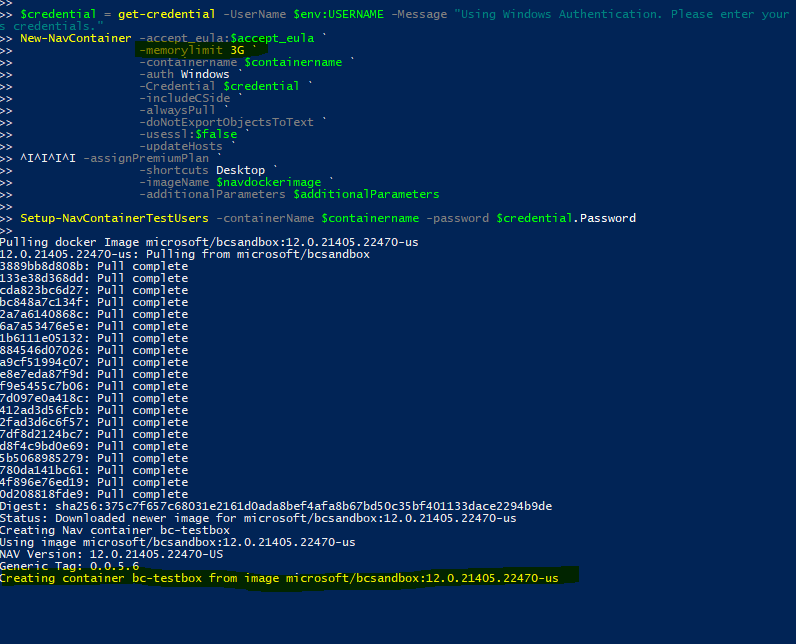Click the $credential.Password argument

coord(566,218)
